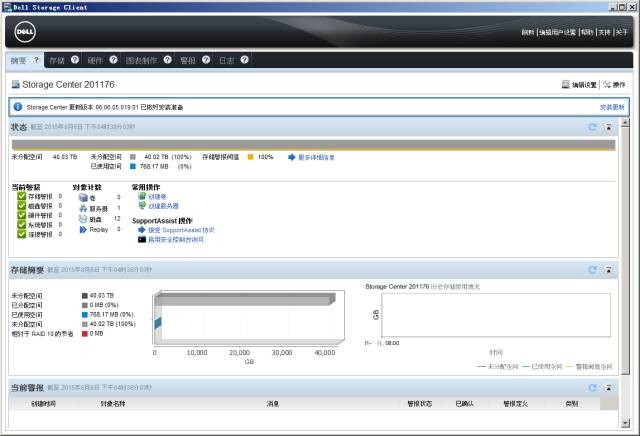Screen dimensions: 640x436
Task: Click gray swatch beside 40.02 TB (100%) in Status
Action: (x=133, y=157)
